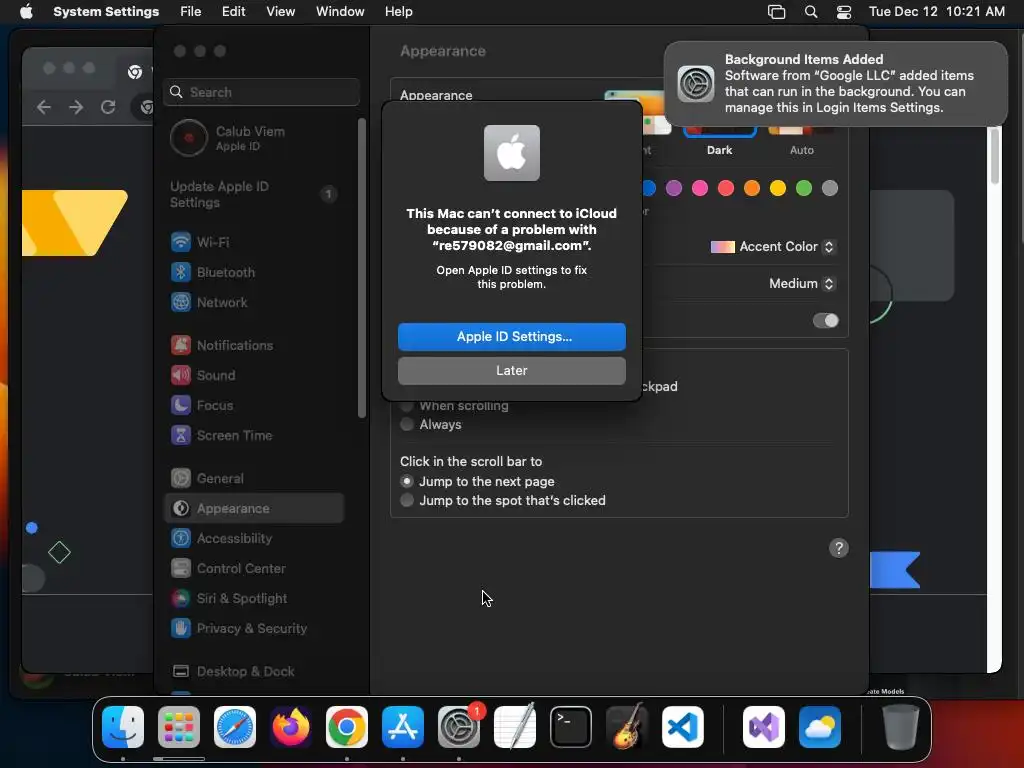
Task: Open GarageBand from the Dock
Action: (x=627, y=727)
